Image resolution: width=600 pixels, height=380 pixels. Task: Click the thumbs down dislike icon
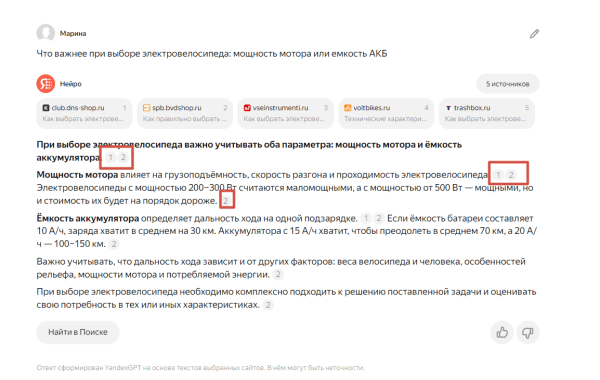pyautogui.click(x=528, y=332)
